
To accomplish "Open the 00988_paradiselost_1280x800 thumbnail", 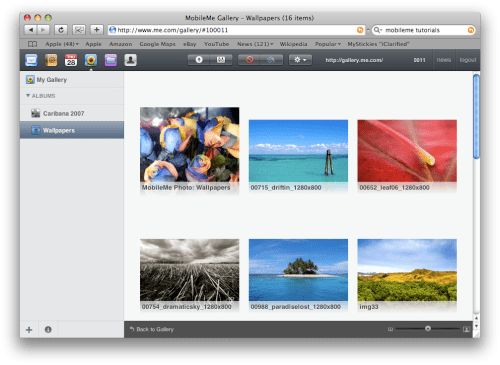I will pos(298,270).
